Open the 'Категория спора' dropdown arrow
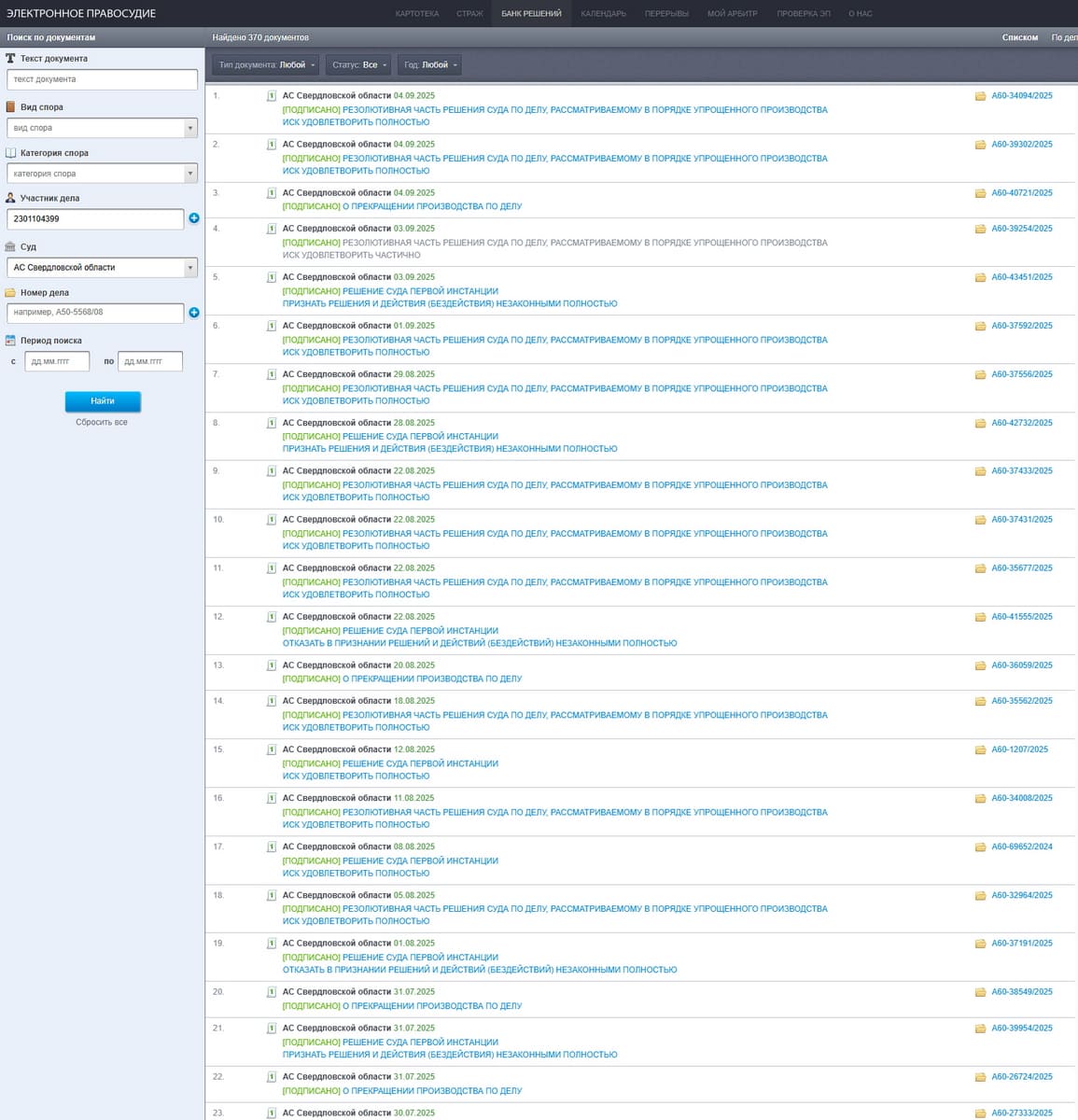 coord(190,174)
